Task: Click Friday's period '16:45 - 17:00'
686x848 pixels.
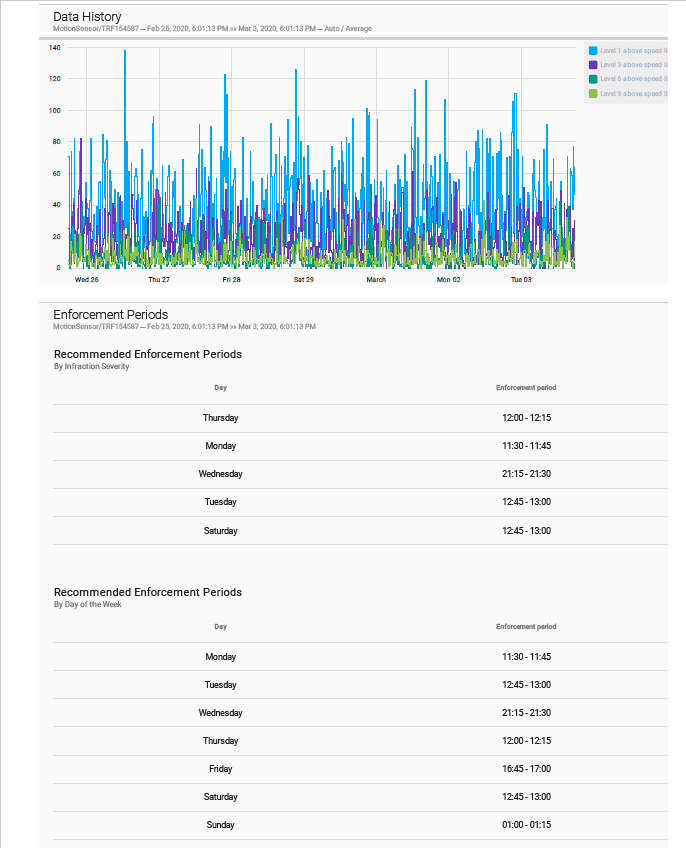Action: coord(526,769)
